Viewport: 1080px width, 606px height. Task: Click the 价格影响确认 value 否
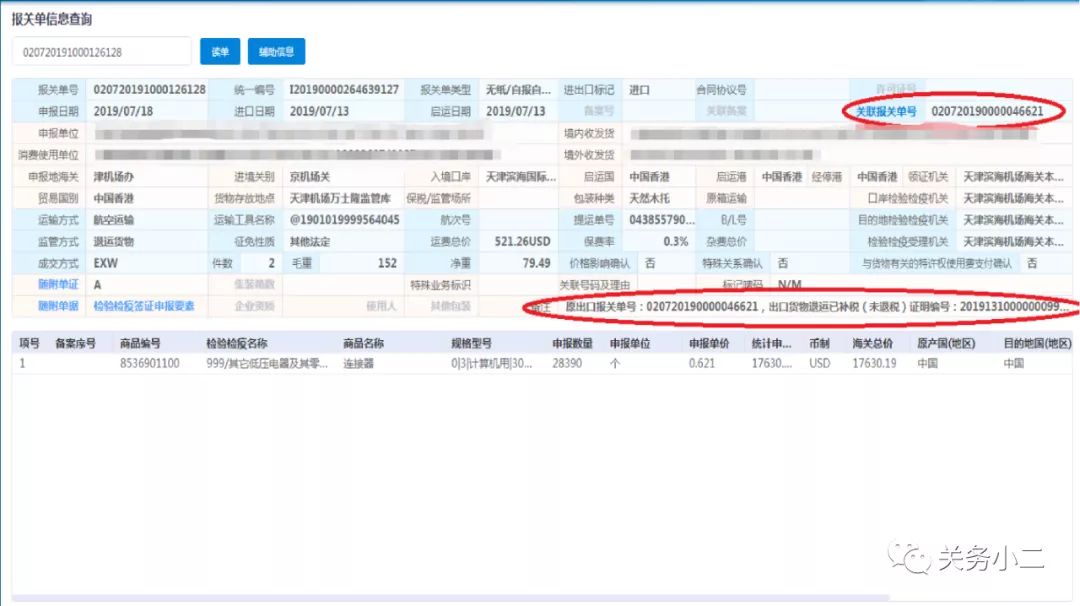[650, 263]
